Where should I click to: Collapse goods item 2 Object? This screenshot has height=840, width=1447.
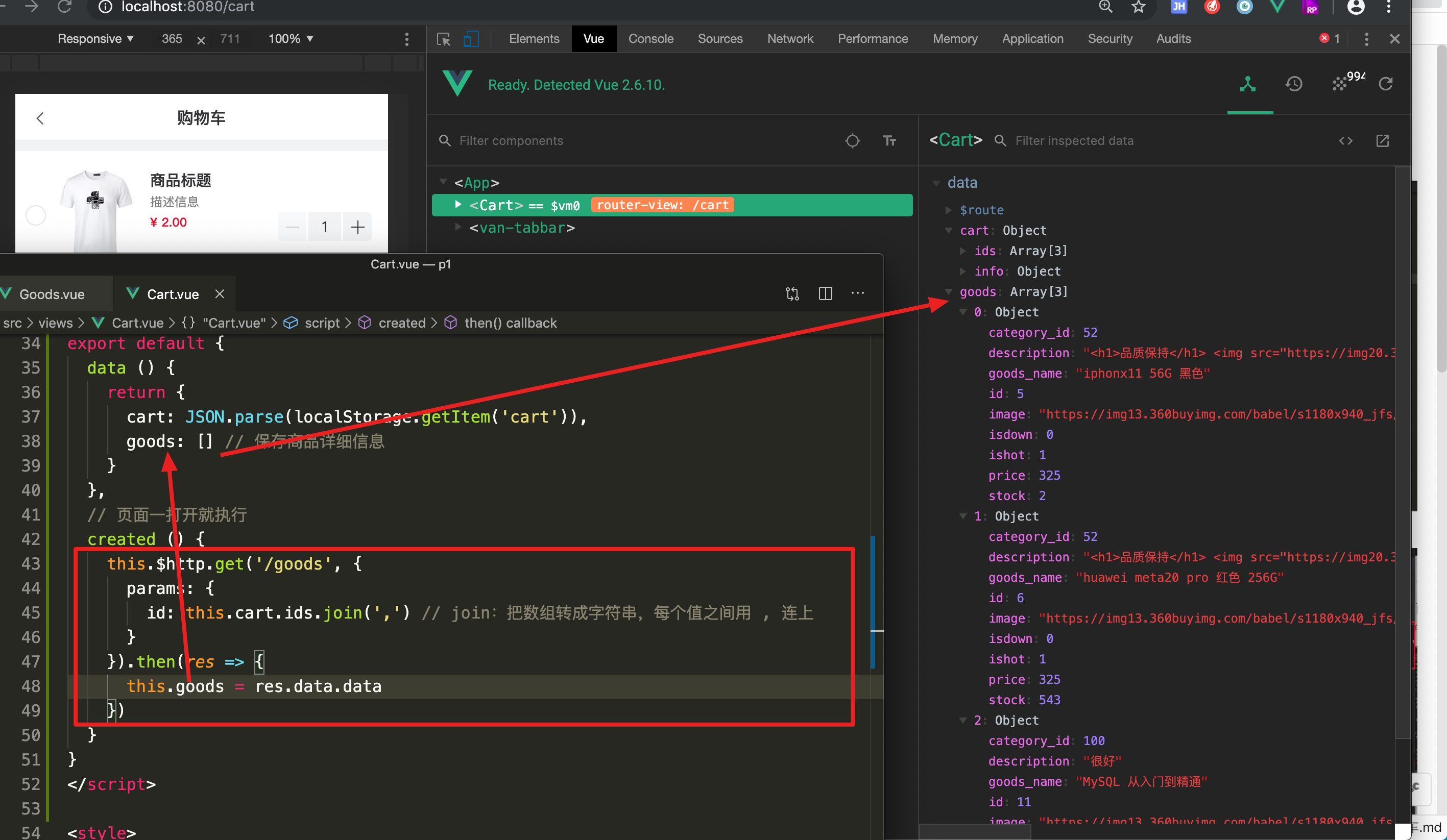tap(963, 720)
